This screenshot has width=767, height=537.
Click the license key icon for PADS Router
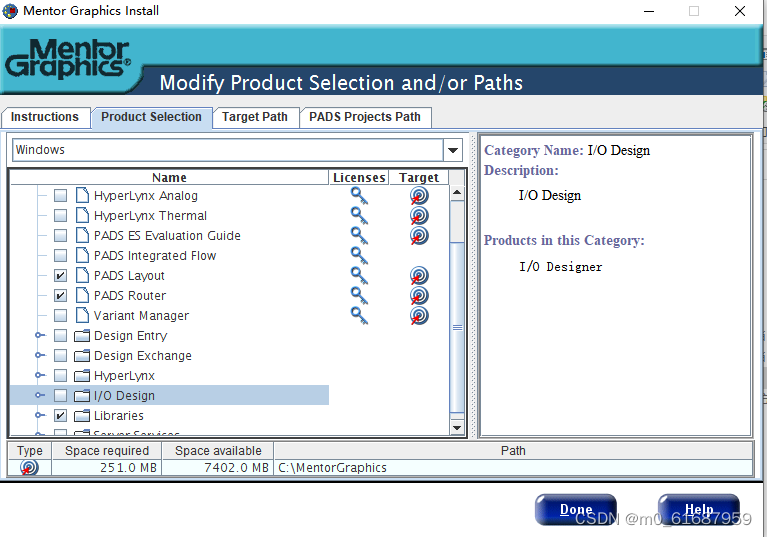359,296
